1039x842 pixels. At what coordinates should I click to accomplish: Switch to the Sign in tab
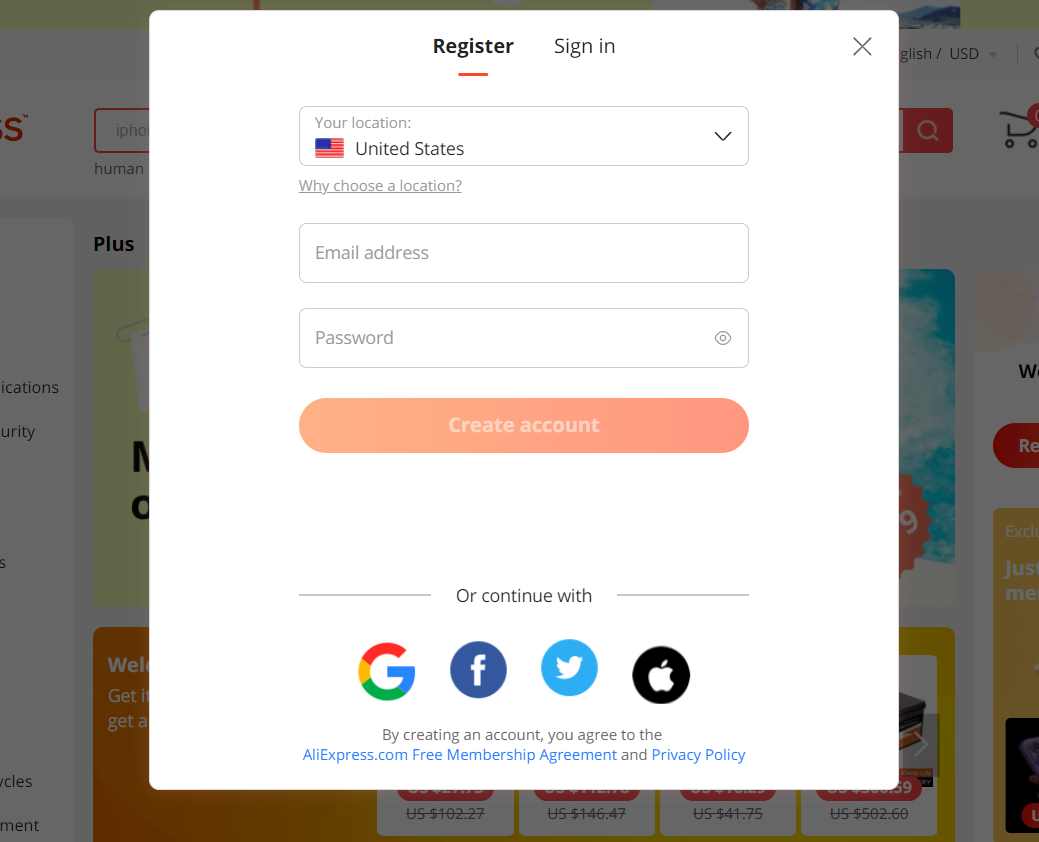(x=584, y=46)
